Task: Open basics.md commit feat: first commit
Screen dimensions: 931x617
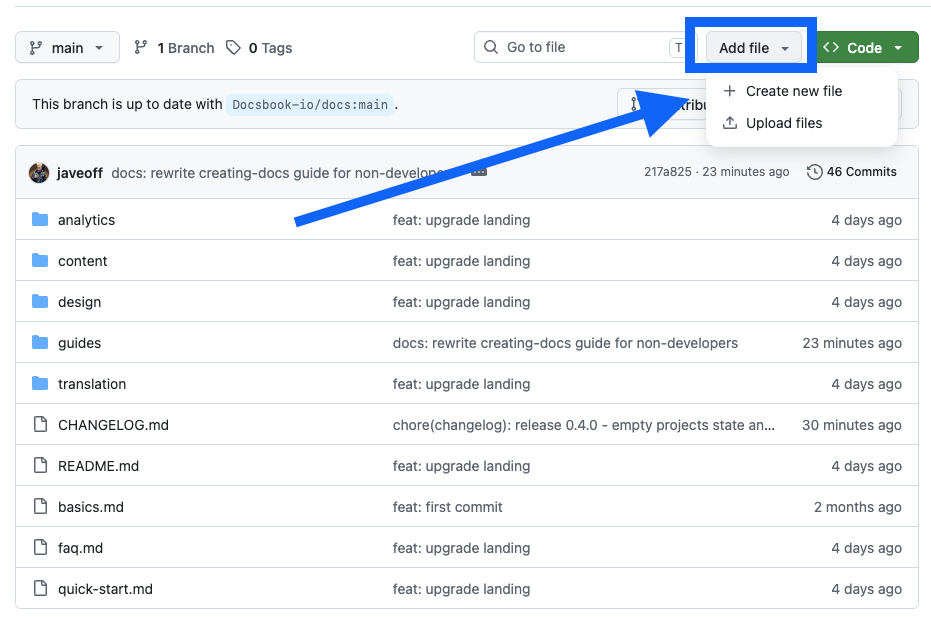Action: (448, 507)
